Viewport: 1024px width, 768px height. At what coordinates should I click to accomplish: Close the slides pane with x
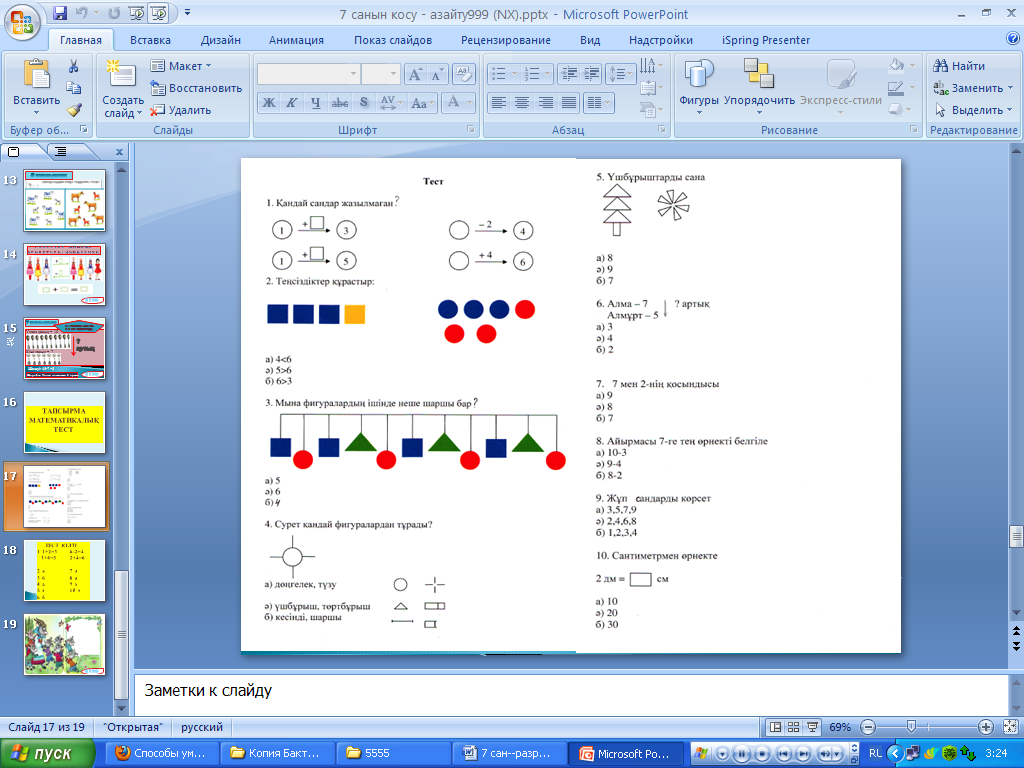pyautogui.click(x=119, y=152)
